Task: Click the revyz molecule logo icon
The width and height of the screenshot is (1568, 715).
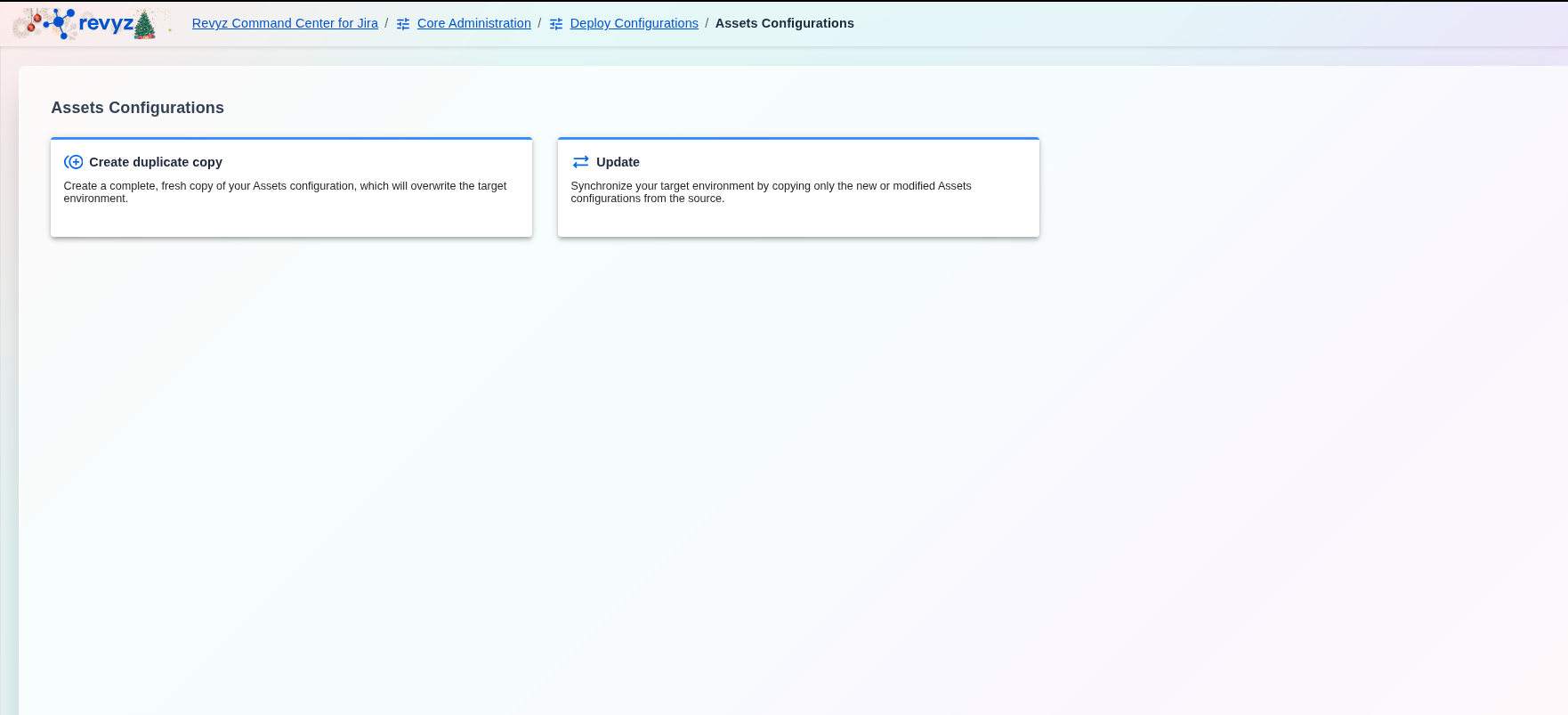Action: (x=60, y=22)
